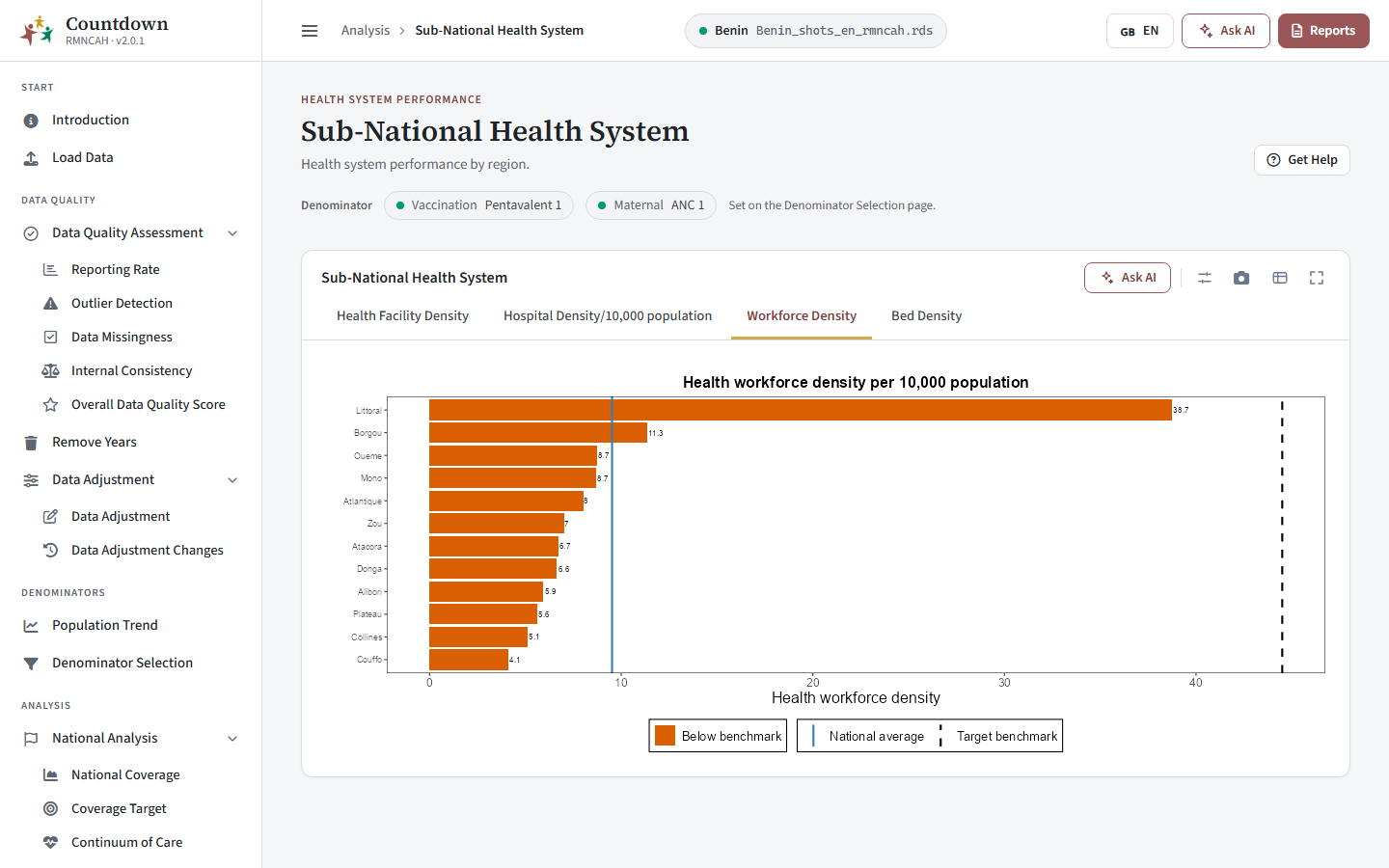Open chart settings sliders icon
This screenshot has width=1389, height=868.
(x=1205, y=278)
